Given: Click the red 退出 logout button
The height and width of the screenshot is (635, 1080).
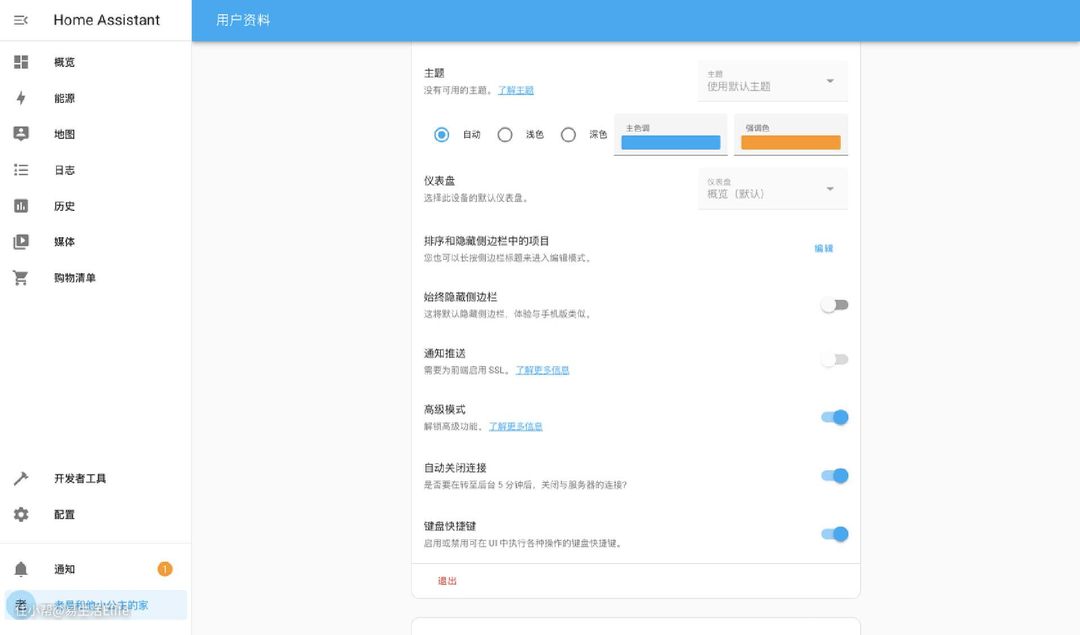Looking at the screenshot, I should 447,581.
